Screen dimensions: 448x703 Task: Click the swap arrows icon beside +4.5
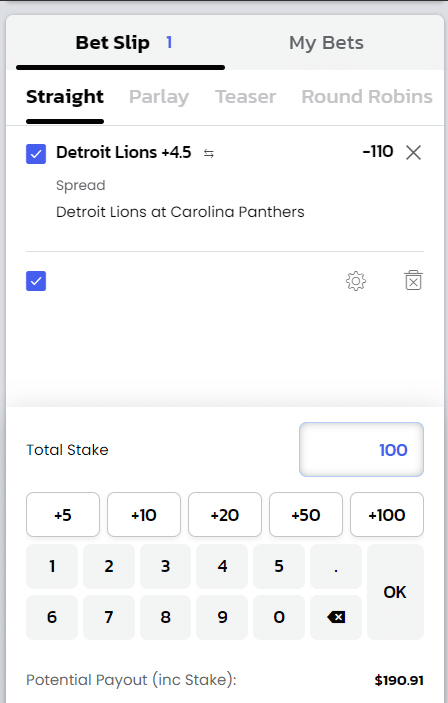pos(209,153)
